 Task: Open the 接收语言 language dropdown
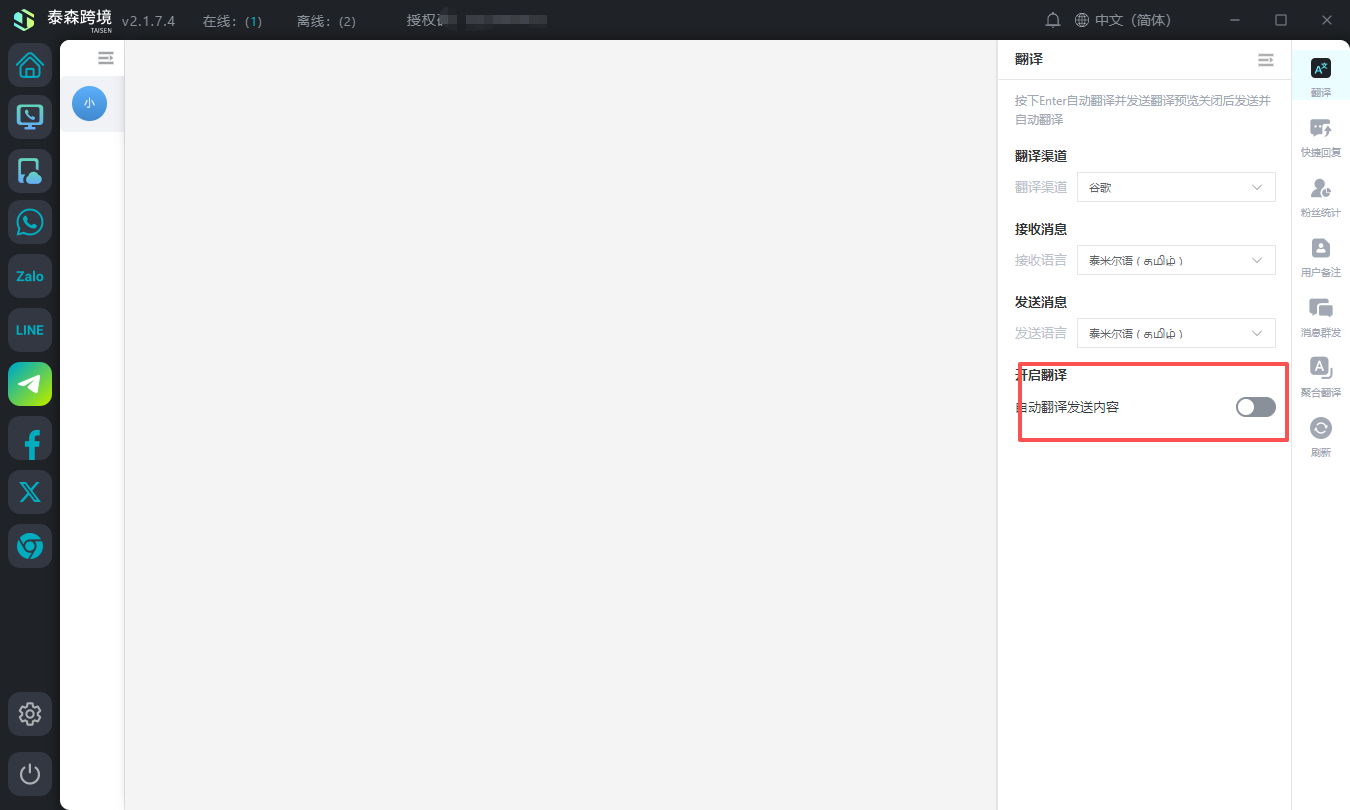click(x=1175, y=260)
